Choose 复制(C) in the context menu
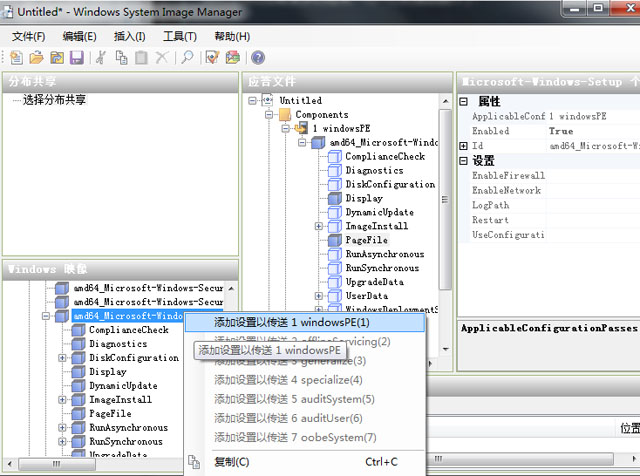Viewport: 640px width, 476px height. click(304, 462)
